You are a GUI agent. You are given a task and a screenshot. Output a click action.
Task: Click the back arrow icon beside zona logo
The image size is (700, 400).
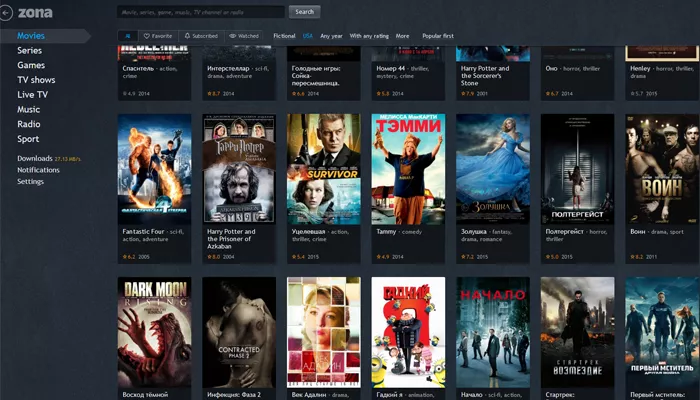[5, 13]
